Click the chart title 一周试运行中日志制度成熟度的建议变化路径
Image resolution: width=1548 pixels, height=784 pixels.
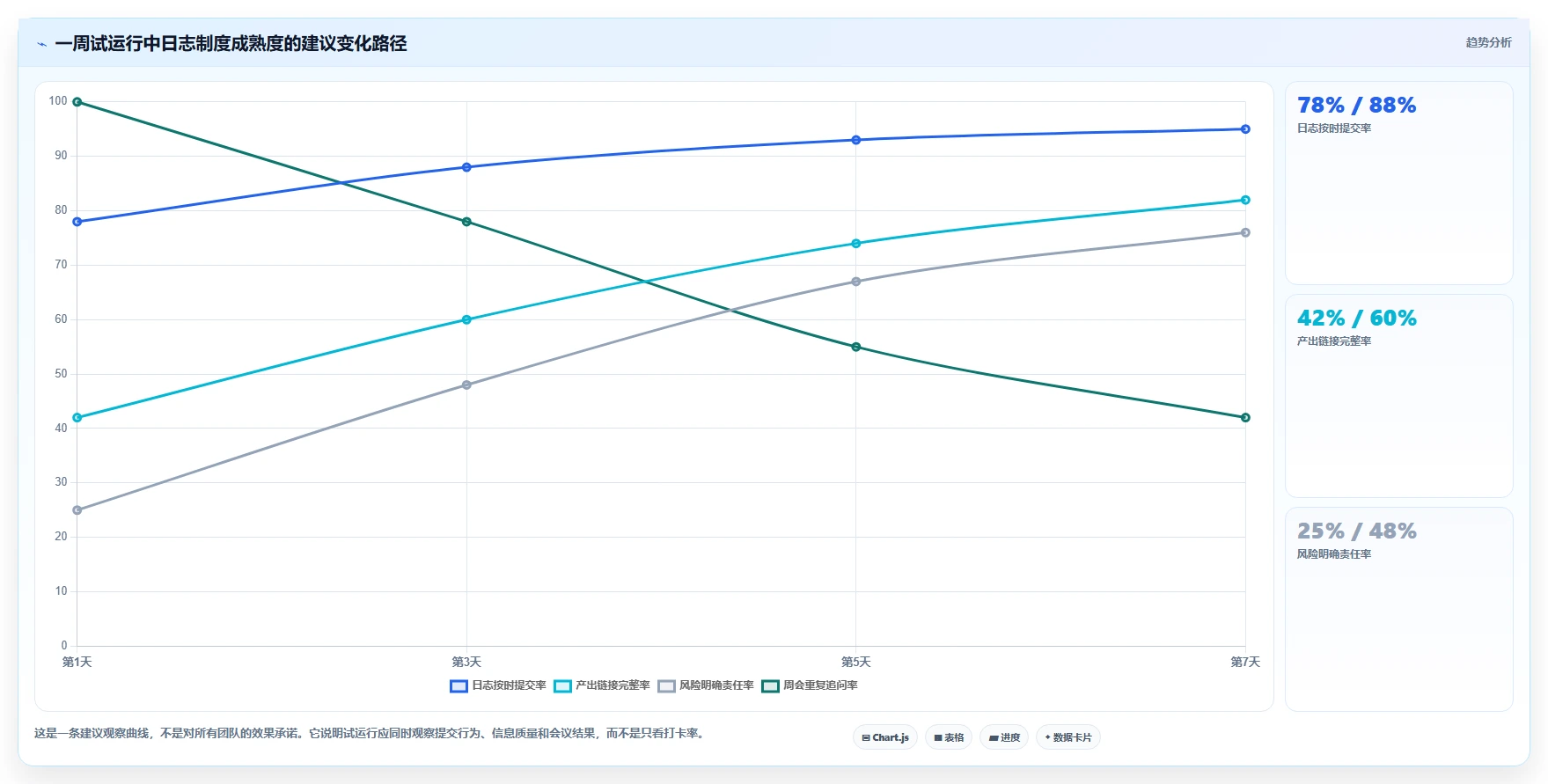[231, 43]
